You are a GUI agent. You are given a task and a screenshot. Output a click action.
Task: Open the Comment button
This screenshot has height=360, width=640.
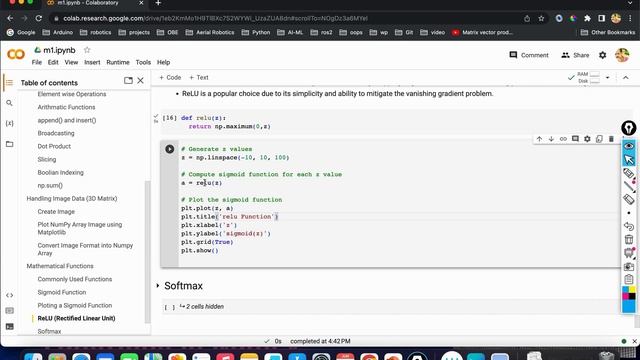[529, 55]
